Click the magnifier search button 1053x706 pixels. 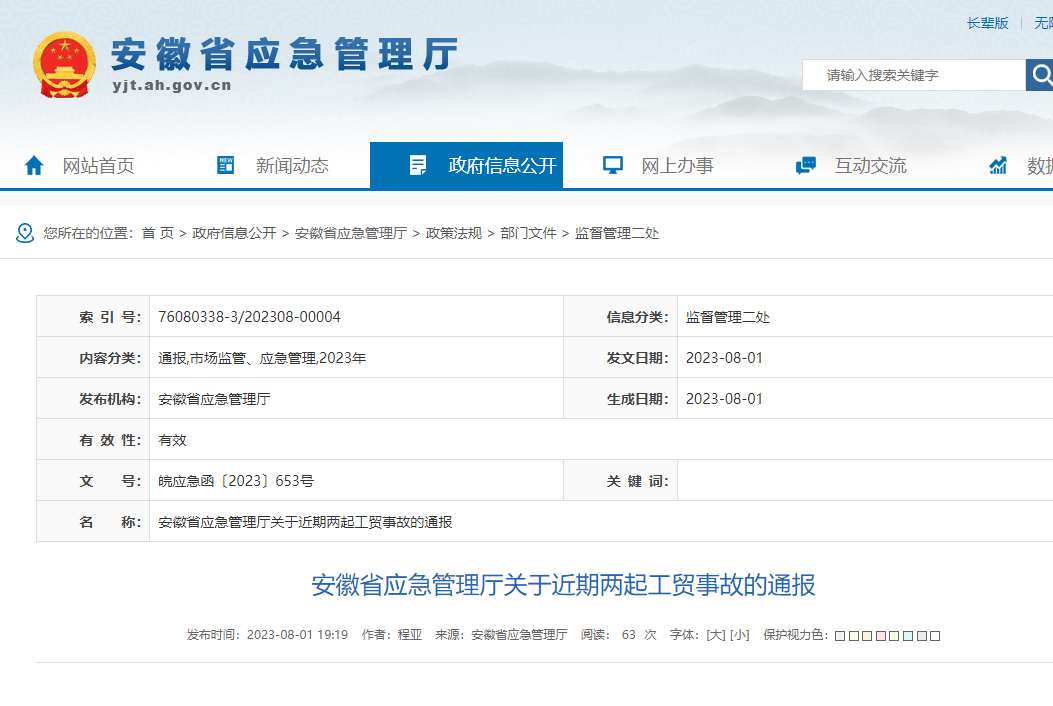point(1040,75)
